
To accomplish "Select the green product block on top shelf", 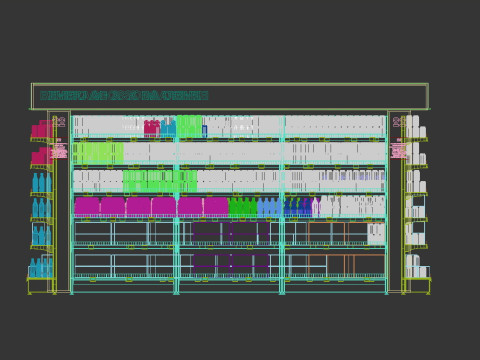I will 189,126.
